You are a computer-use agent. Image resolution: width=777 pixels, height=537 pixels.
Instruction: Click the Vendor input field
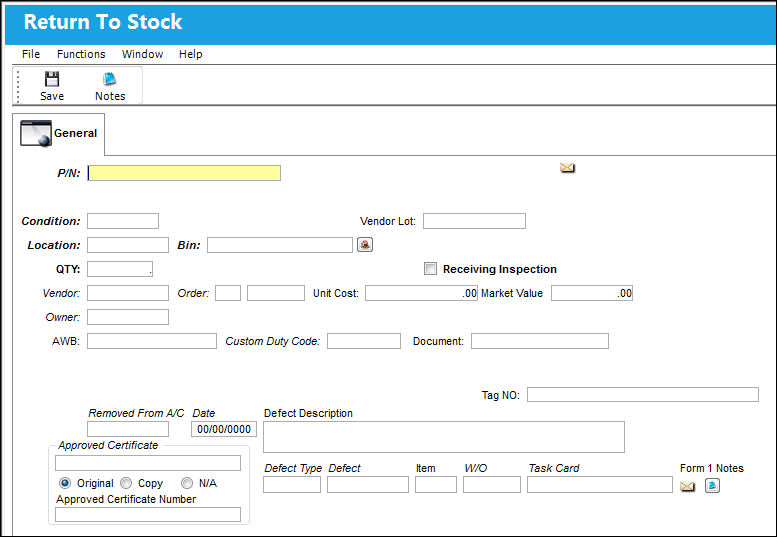[128, 293]
